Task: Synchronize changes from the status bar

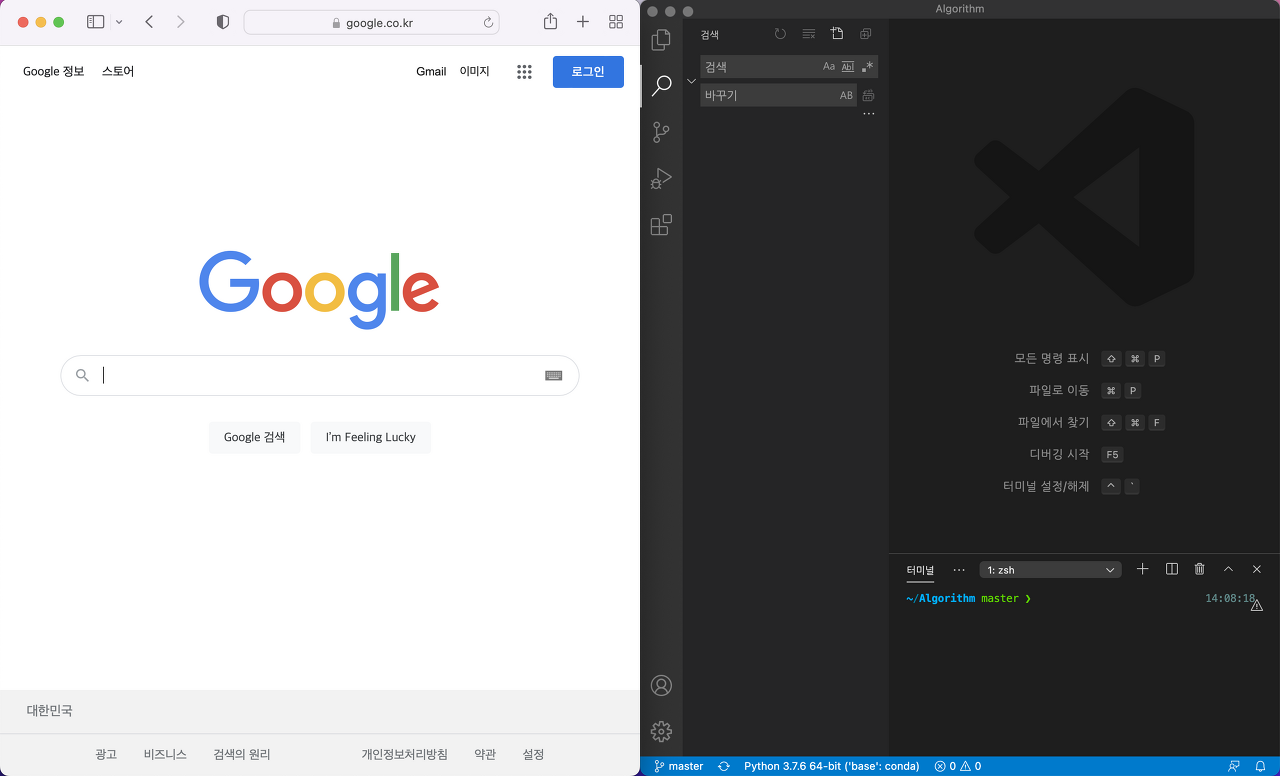Action: coord(723,766)
